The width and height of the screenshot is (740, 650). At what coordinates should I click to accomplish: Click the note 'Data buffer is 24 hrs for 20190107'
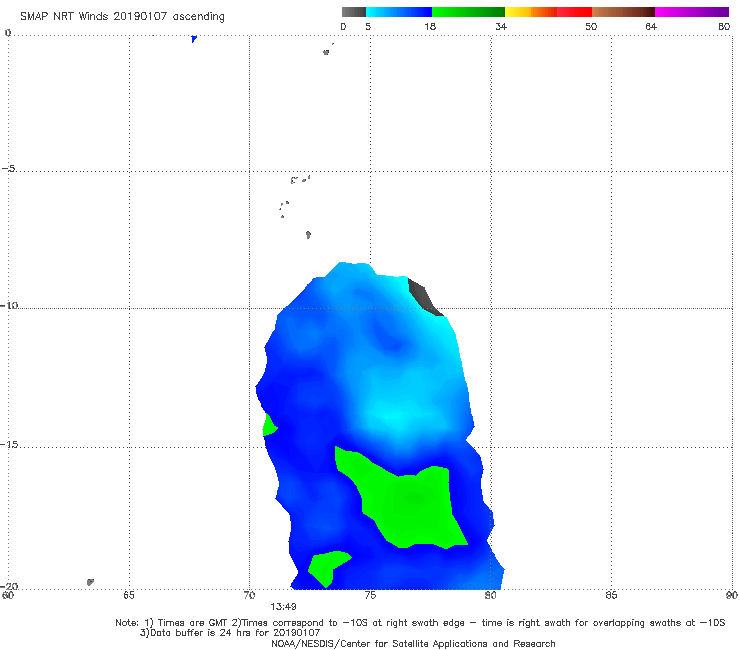click(230, 633)
